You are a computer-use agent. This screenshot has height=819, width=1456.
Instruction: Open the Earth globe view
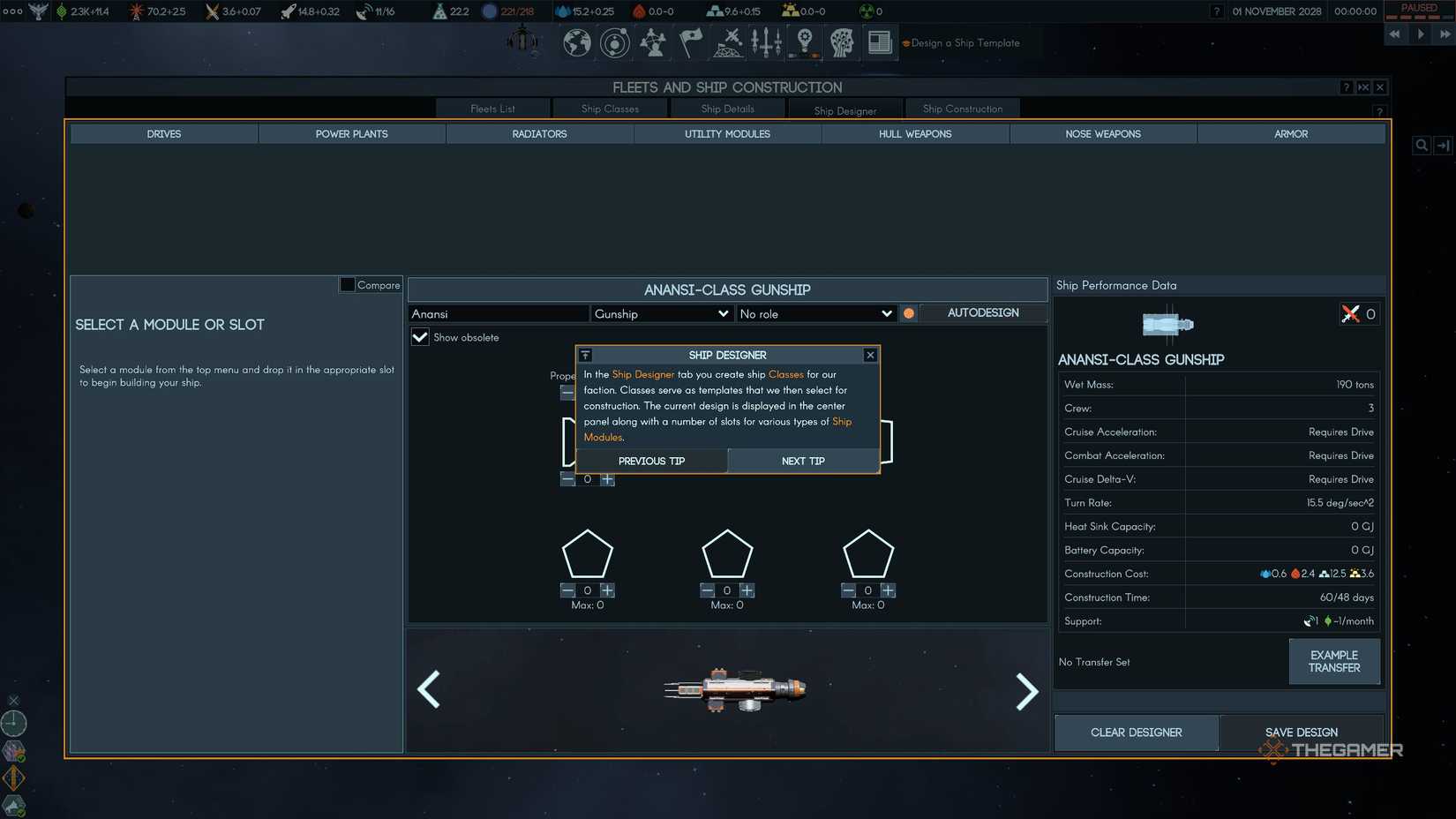(x=576, y=42)
